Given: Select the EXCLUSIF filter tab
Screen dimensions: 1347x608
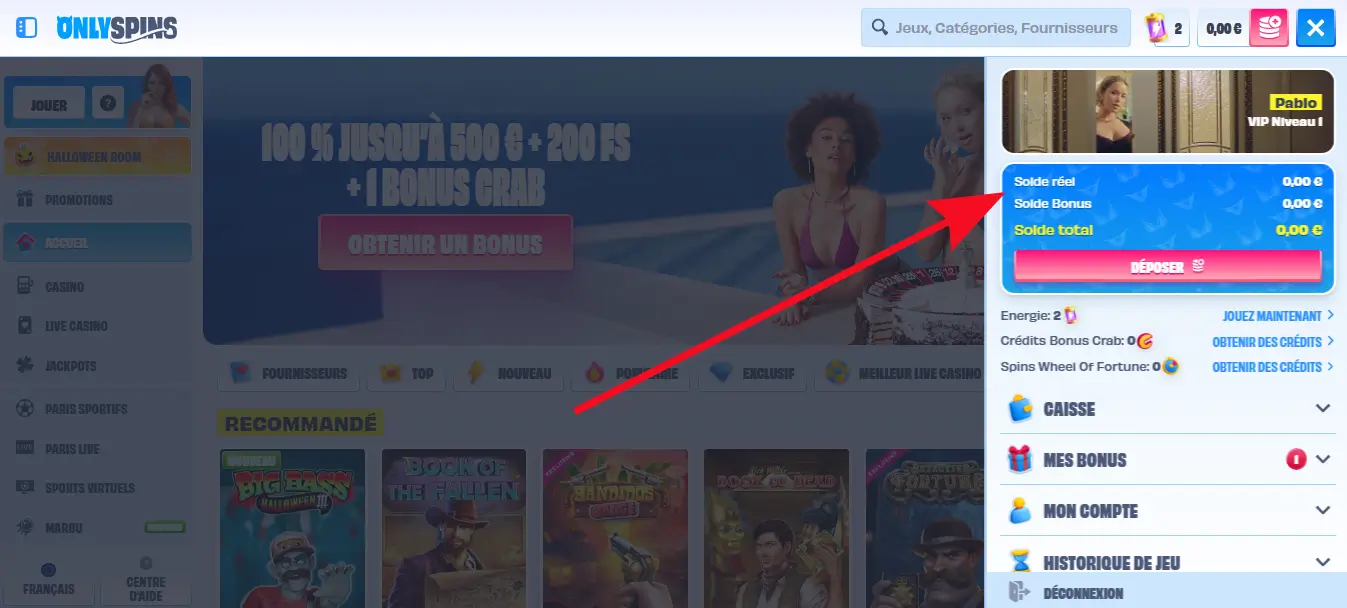Looking at the screenshot, I should (x=752, y=372).
